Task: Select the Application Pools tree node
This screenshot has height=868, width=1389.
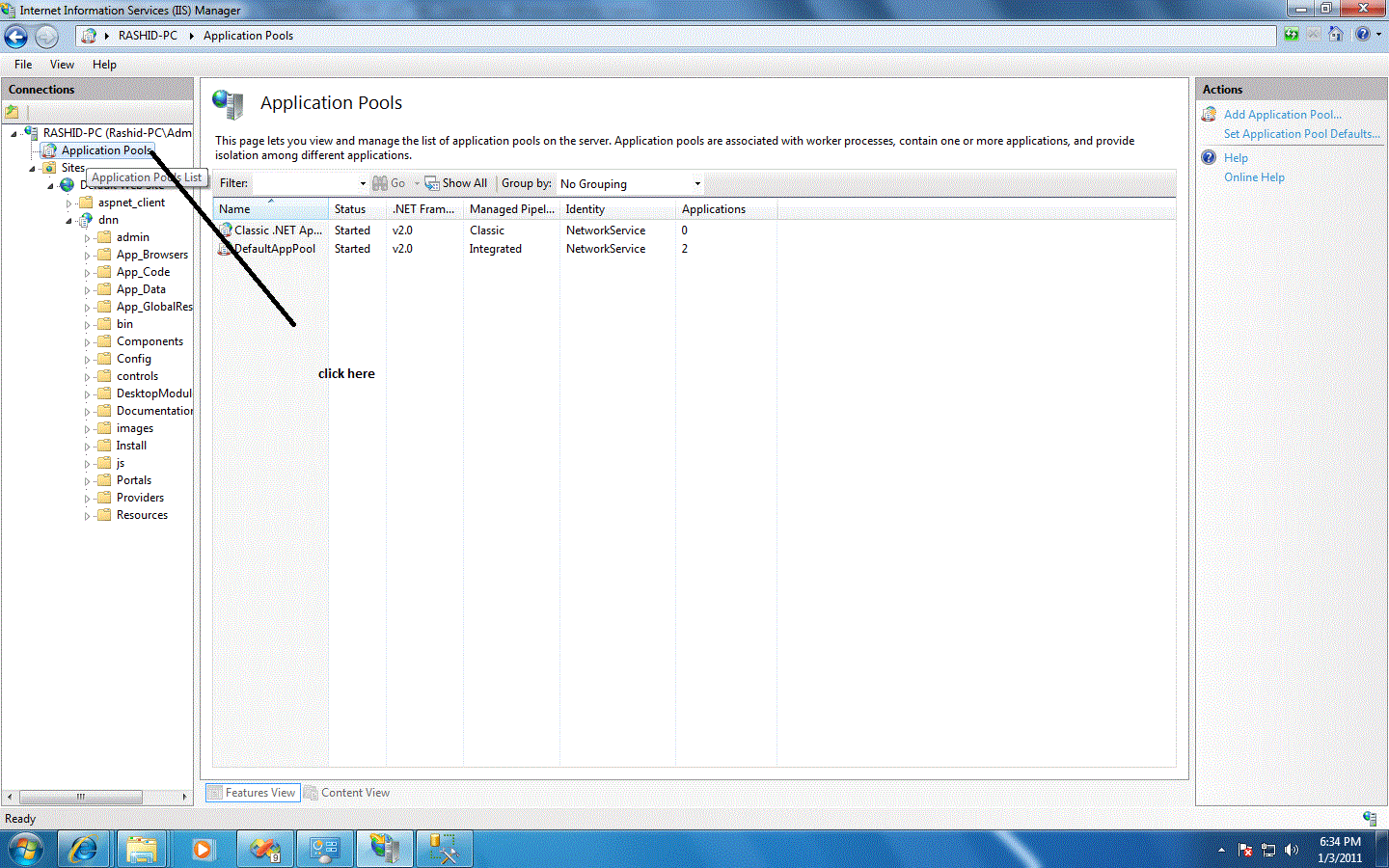Action: click(106, 150)
